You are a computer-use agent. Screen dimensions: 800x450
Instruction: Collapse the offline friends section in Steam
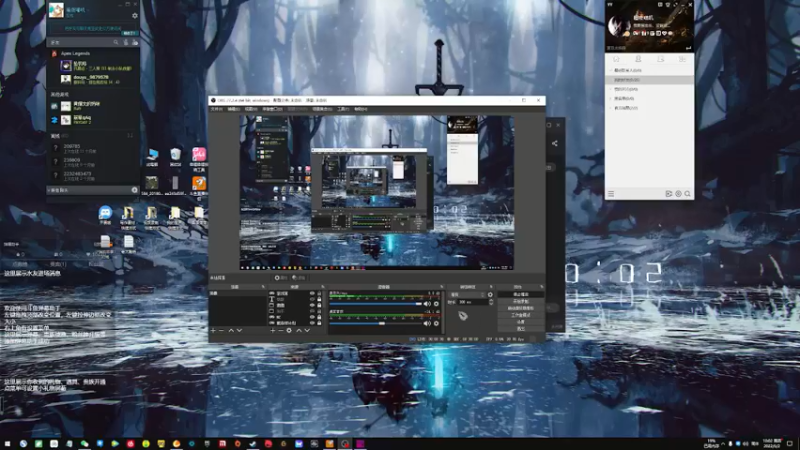(59, 136)
